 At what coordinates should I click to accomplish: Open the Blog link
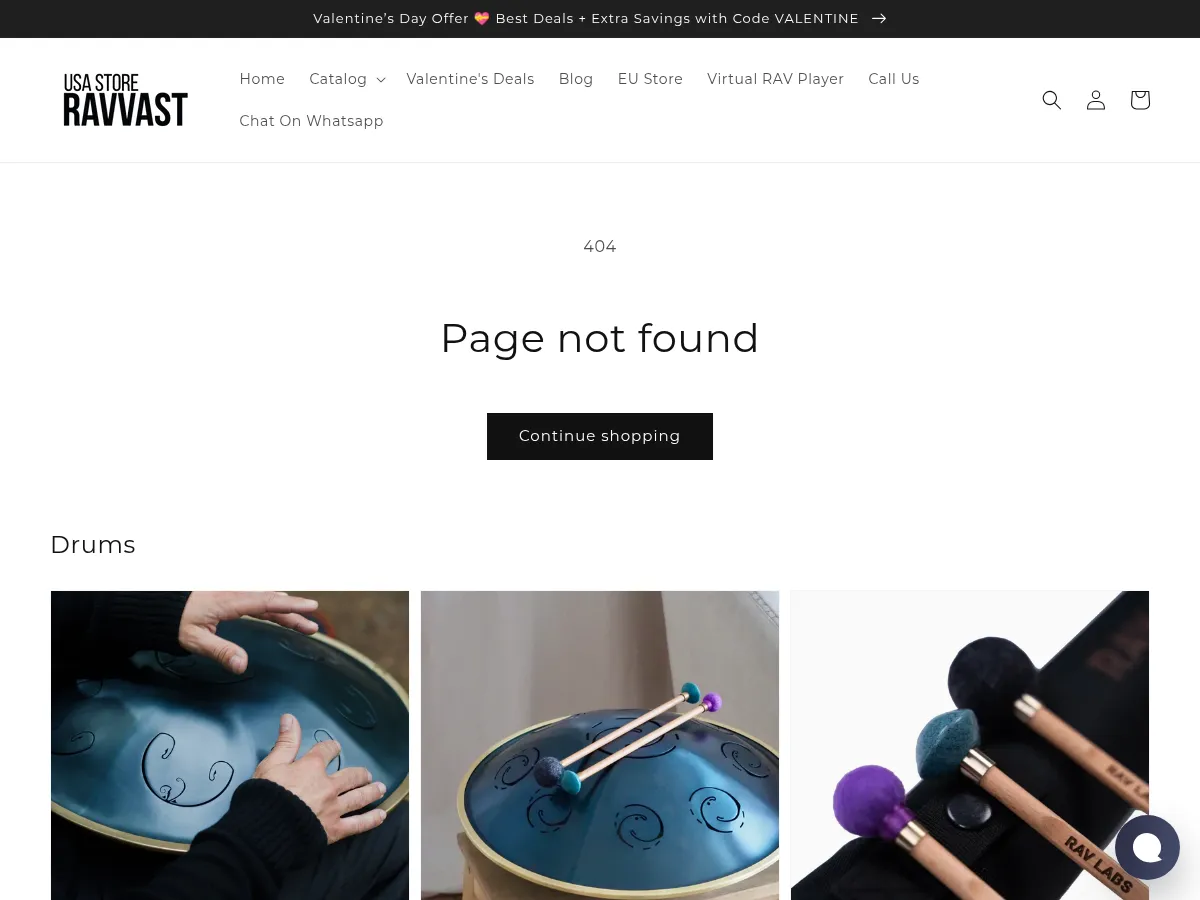coord(576,79)
